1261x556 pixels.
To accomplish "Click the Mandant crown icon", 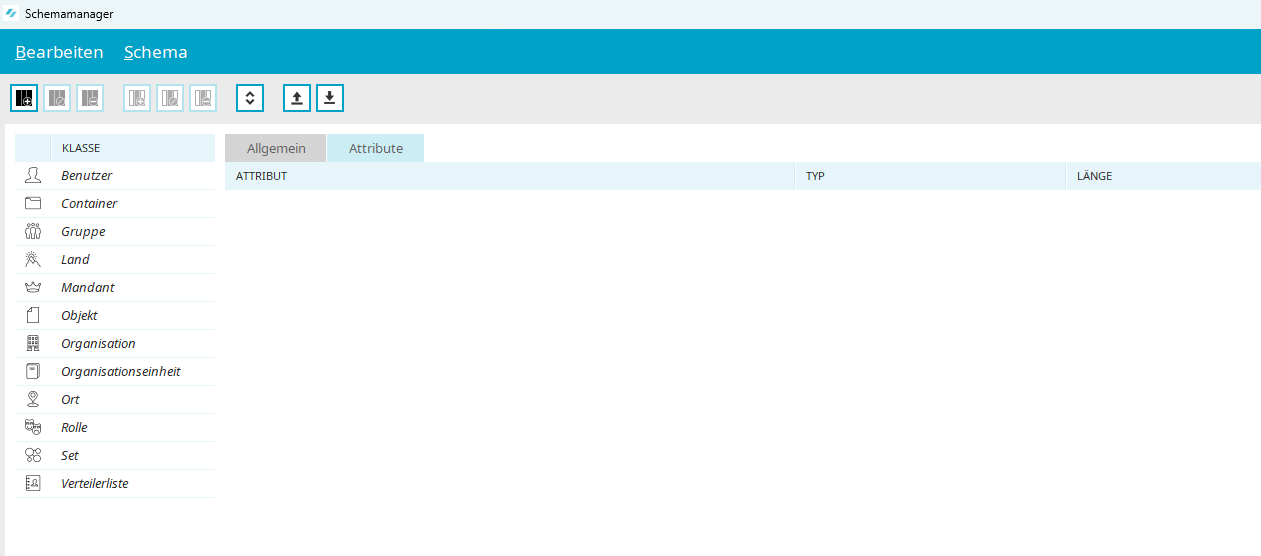I will tap(33, 288).
